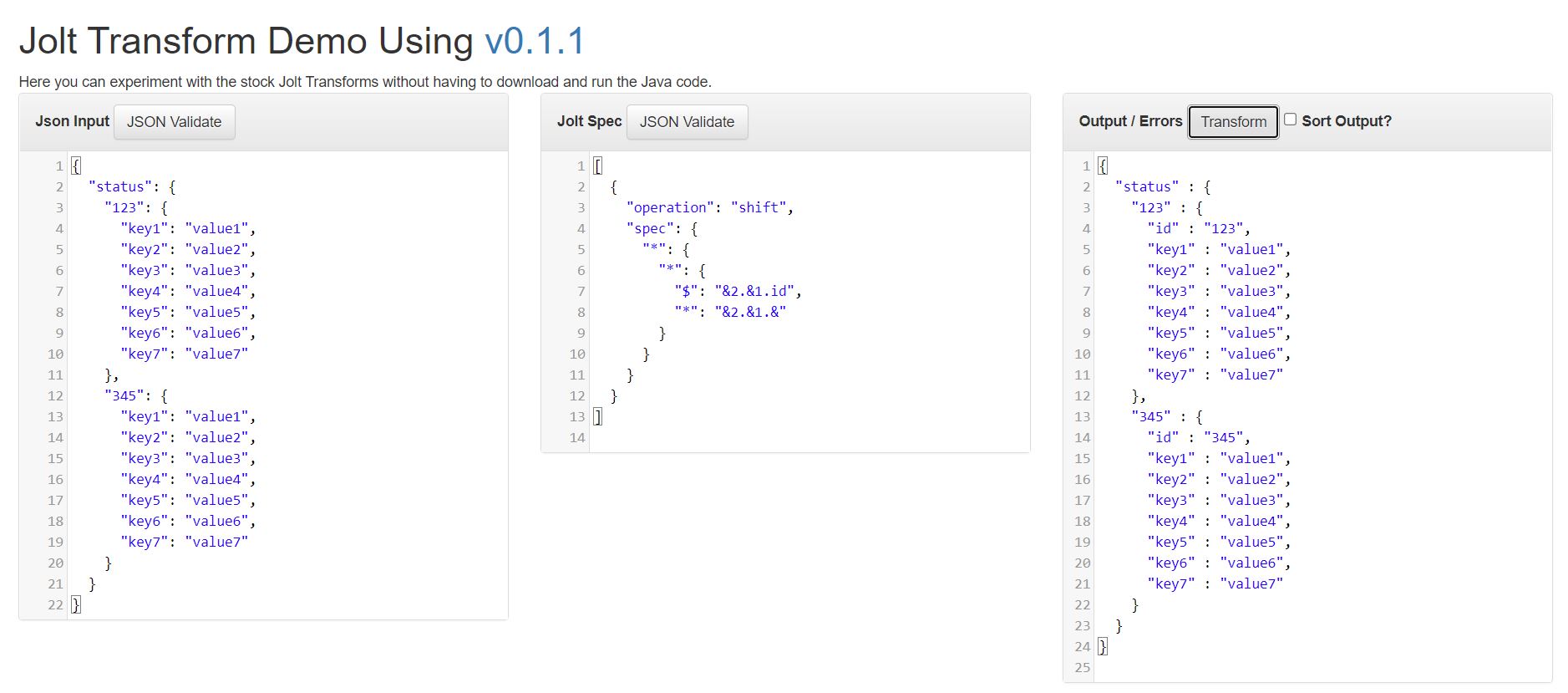Click "key7": "value7" on input line 19
Screen dimensions: 1568x693
click(x=184, y=542)
